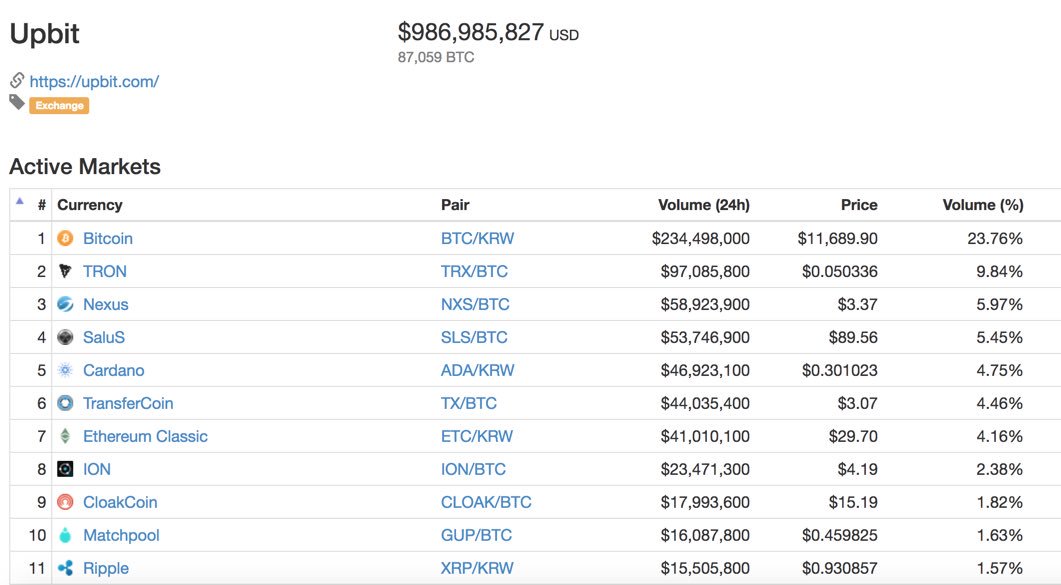Click TRON's $0.050336 price value

(x=840, y=271)
